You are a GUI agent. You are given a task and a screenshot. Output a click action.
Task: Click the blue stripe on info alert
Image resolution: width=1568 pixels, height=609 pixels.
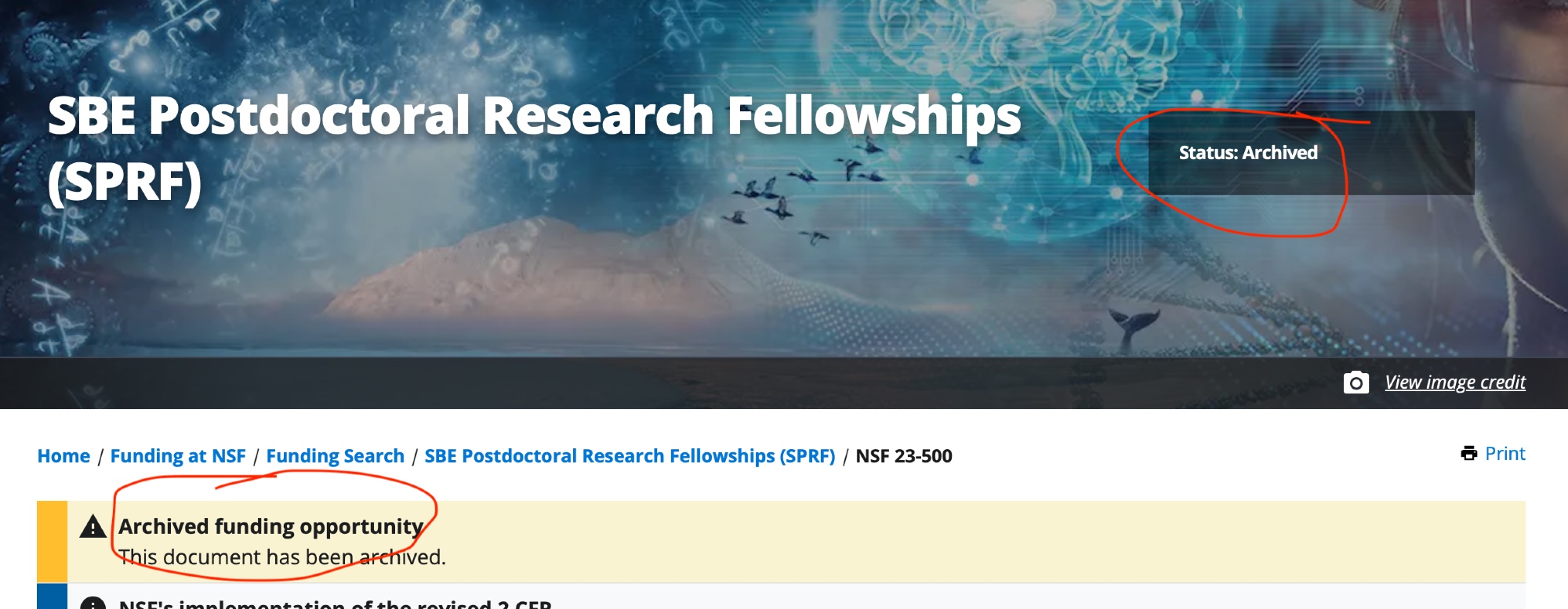52,597
